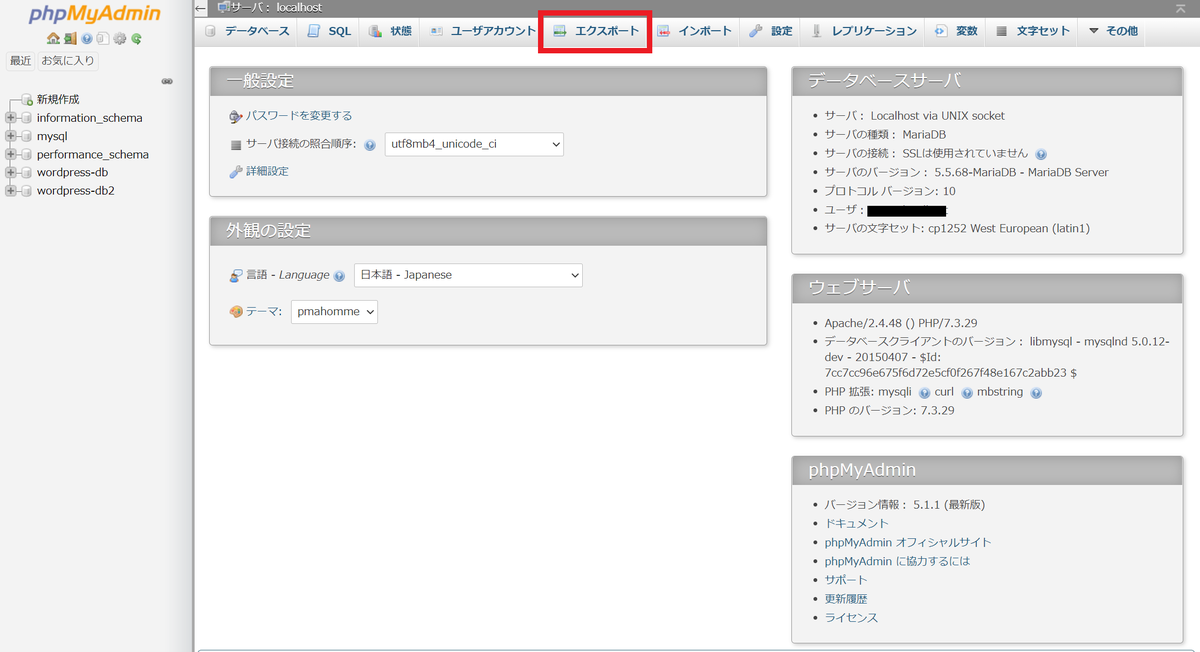Click the サーバ: localhost breadcrumb
This screenshot has width=1200, height=652.
(277, 7)
